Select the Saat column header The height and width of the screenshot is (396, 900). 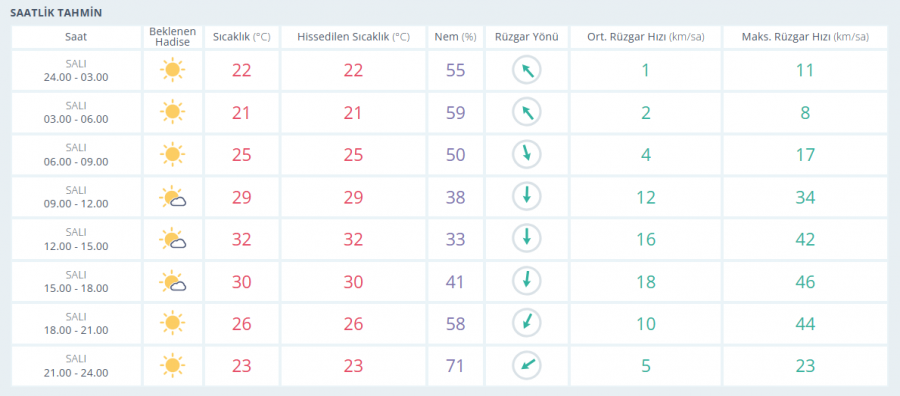[76, 37]
